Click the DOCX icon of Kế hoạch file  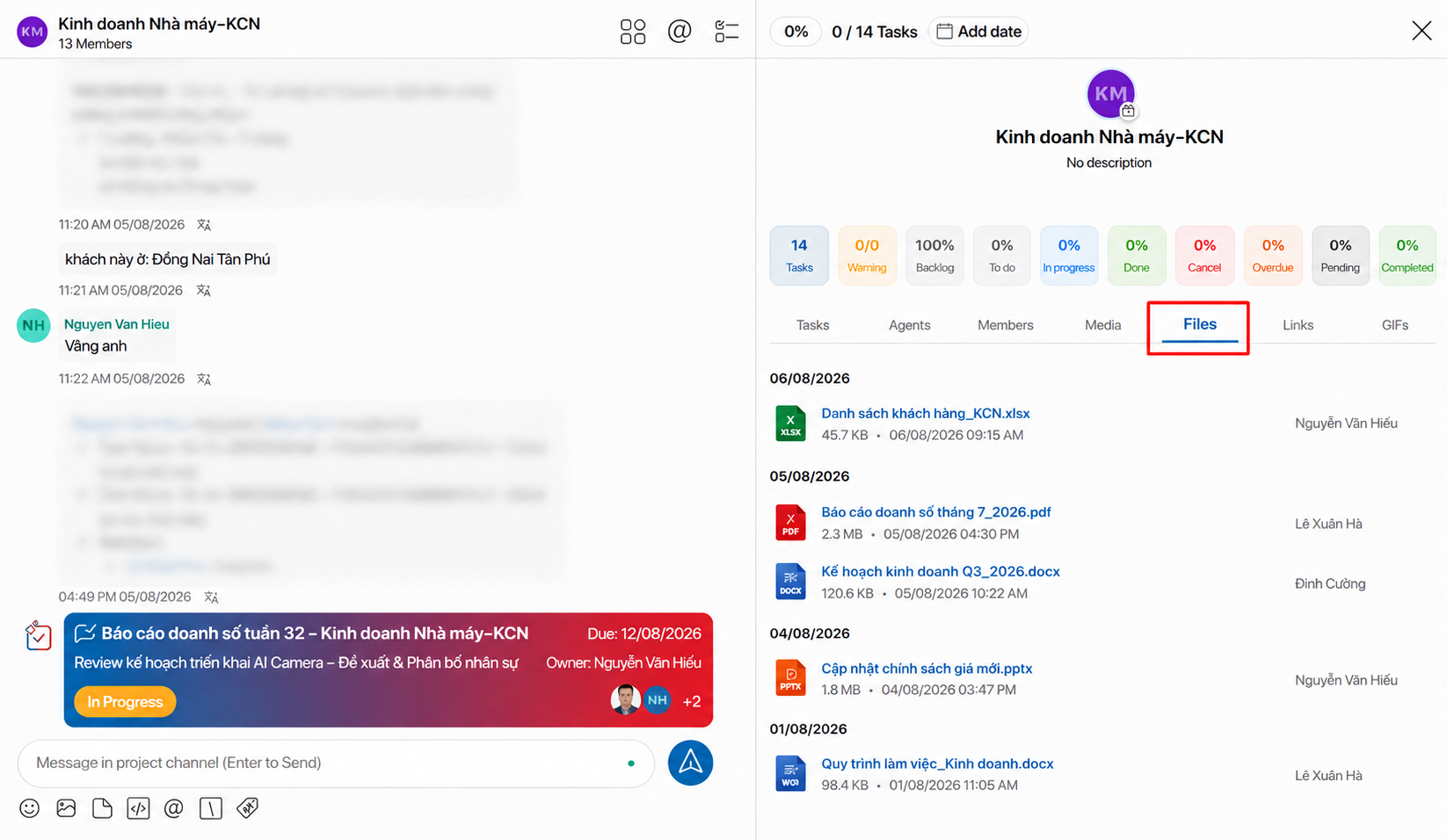click(790, 582)
